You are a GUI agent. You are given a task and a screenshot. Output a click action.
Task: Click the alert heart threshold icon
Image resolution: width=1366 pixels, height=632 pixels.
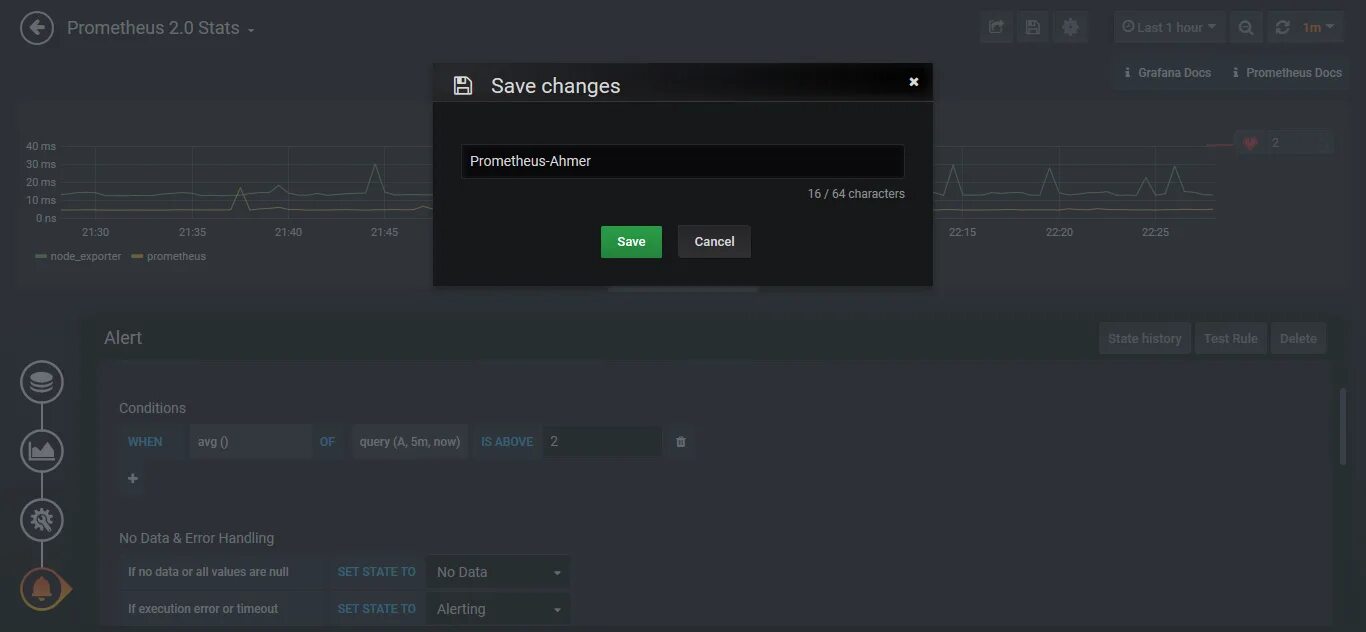pyautogui.click(x=1250, y=144)
